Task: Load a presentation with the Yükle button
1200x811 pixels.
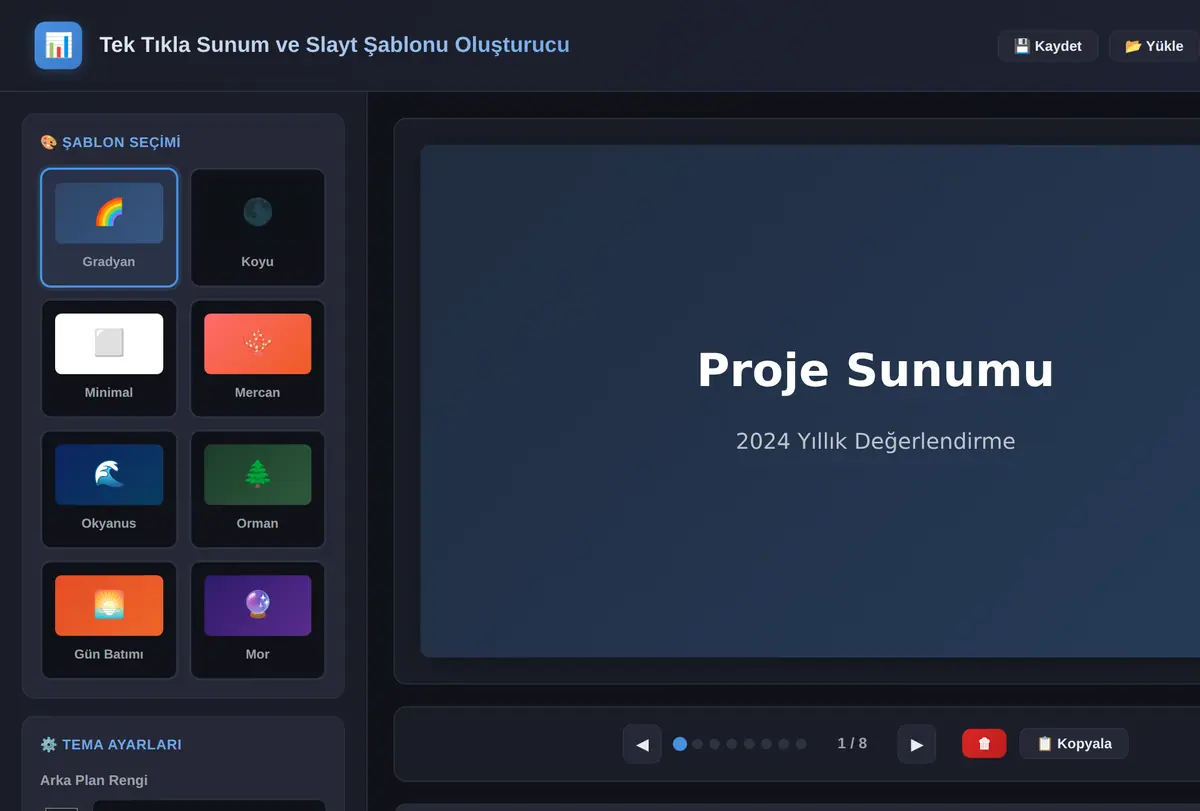Action: [x=1154, y=46]
